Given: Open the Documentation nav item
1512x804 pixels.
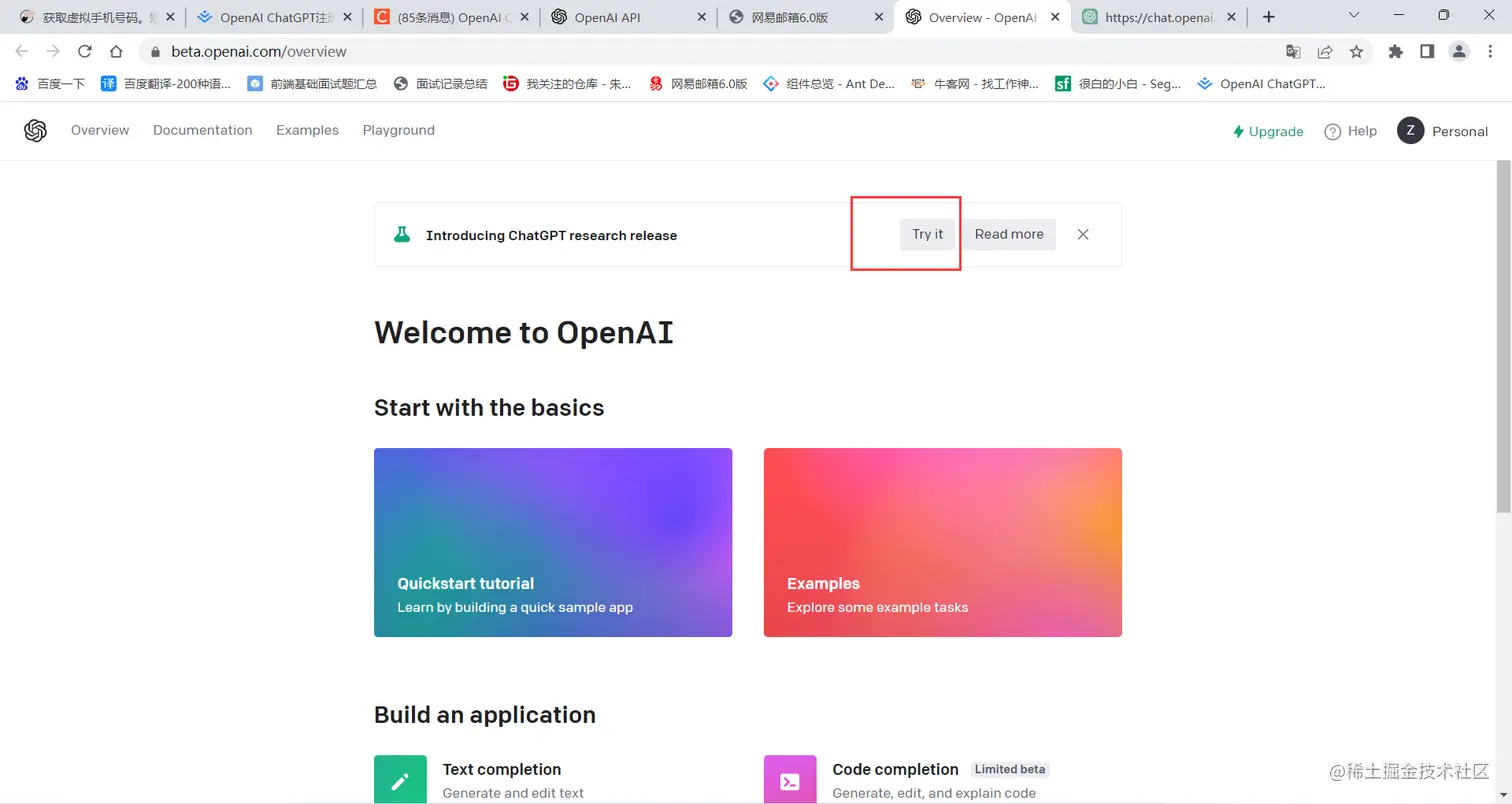Looking at the screenshot, I should coord(203,131).
